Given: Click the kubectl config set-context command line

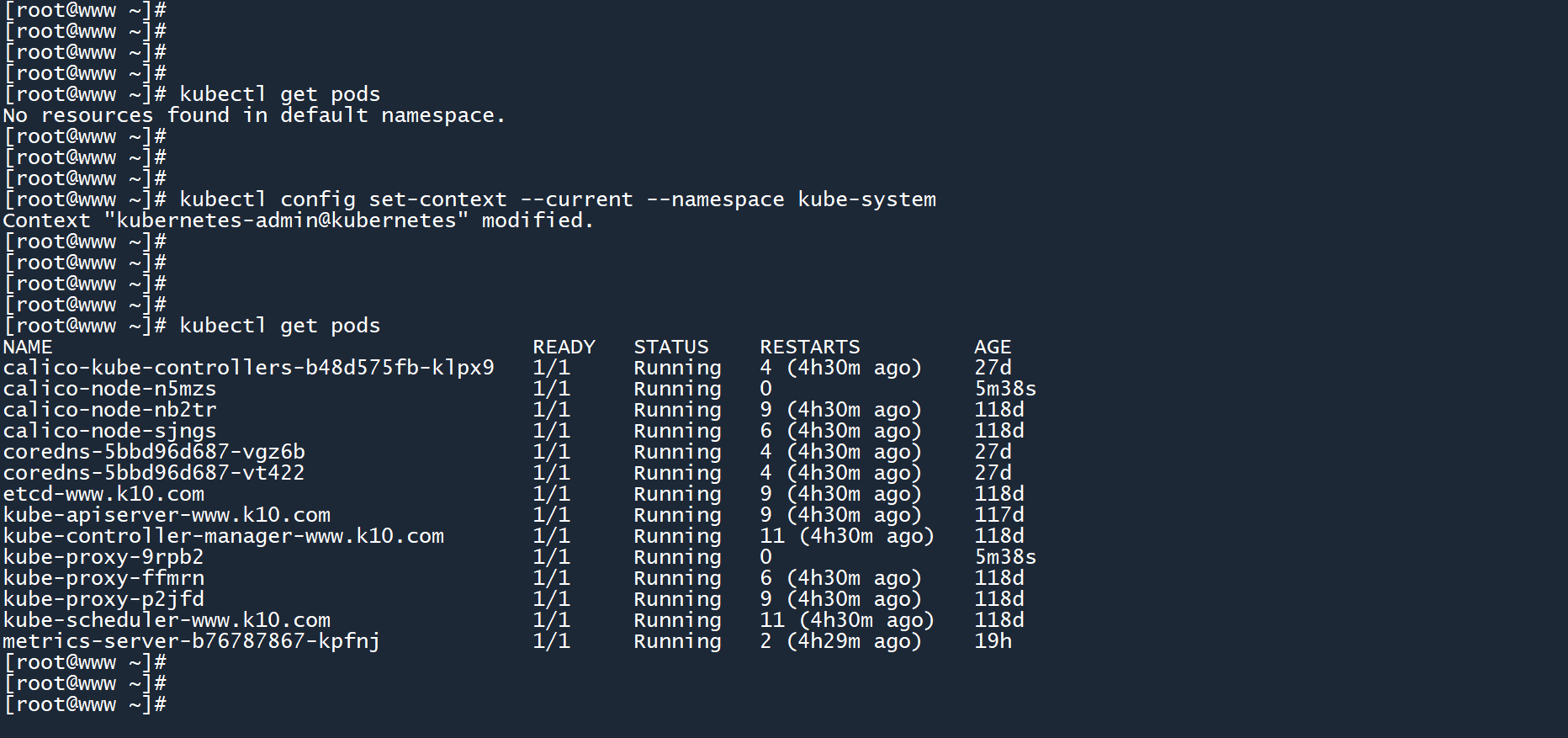Looking at the screenshot, I should (557, 199).
